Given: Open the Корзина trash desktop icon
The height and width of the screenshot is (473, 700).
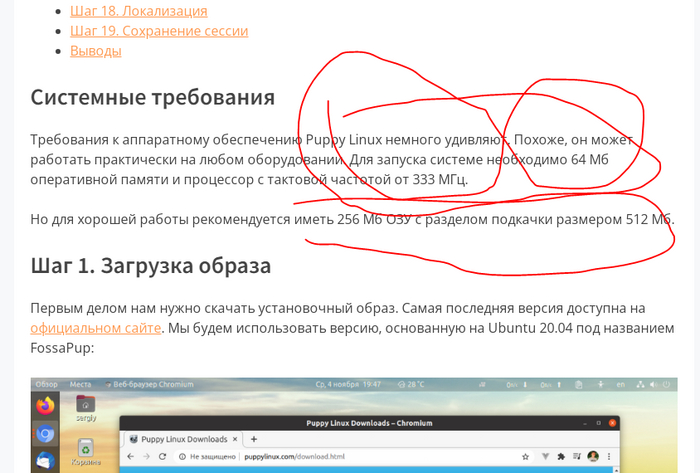Looking at the screenshot, I should 86,448.
